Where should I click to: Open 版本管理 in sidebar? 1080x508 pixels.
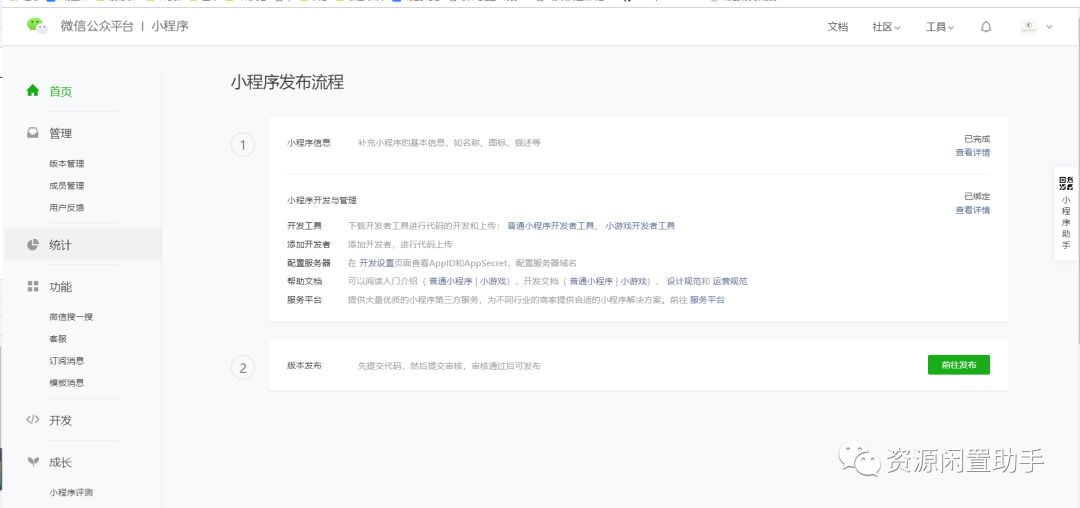(67, 164)
